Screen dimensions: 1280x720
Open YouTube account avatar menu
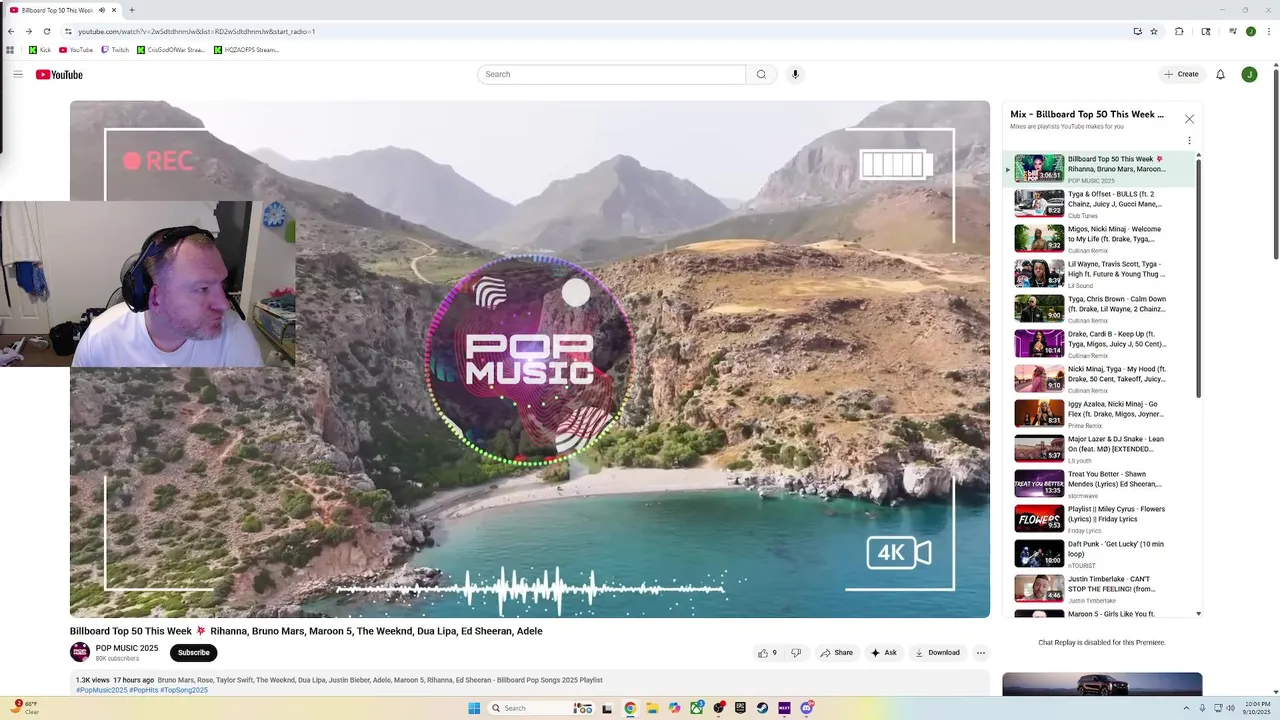pyautogui.click(x=1249, y=74)
